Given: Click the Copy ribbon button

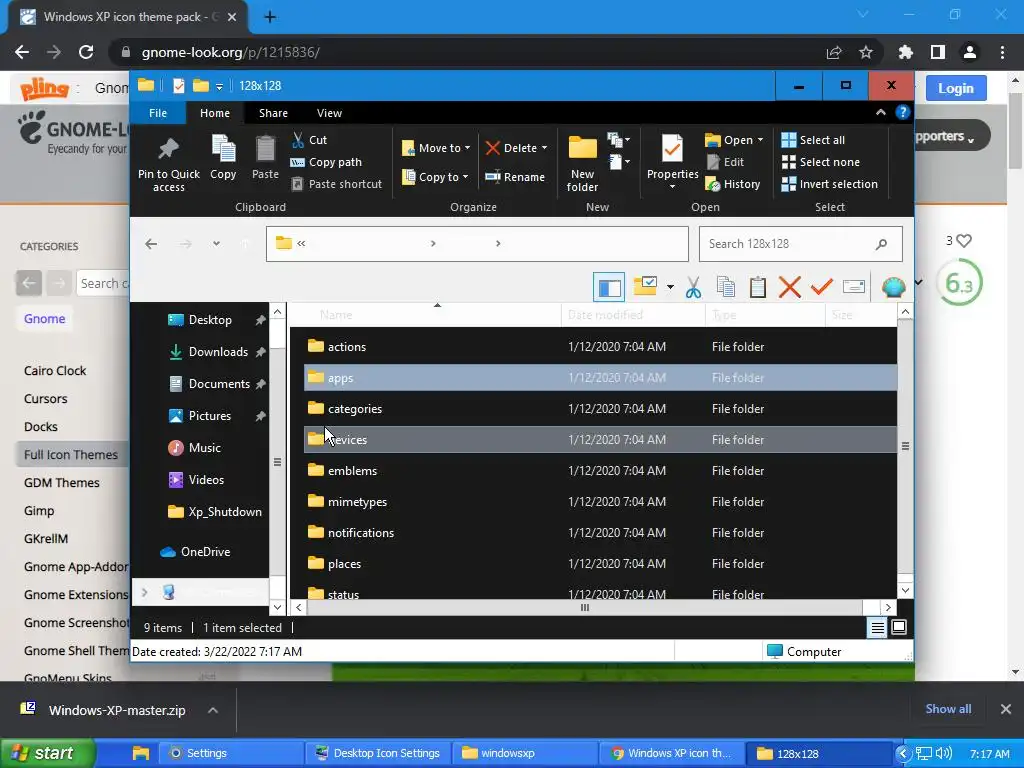Looking at the screenshot, I should [x=223, y=157].
